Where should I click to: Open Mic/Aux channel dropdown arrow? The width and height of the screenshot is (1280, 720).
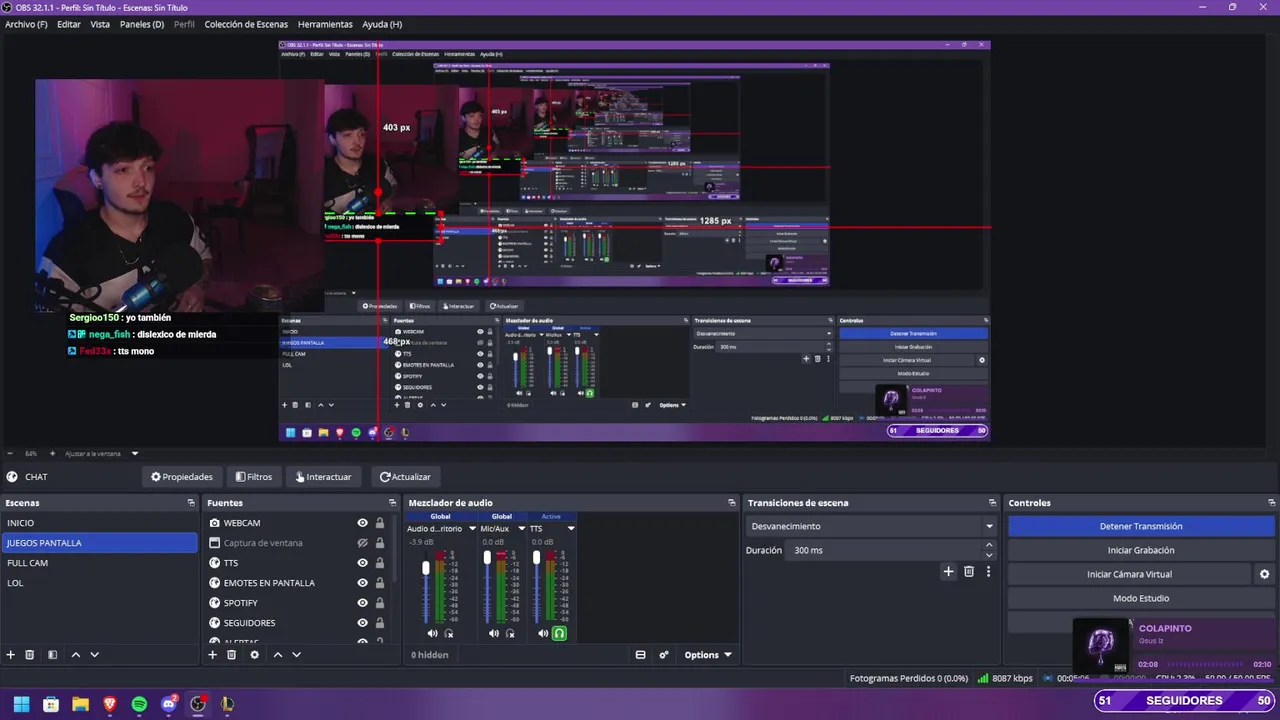point(521,528)
